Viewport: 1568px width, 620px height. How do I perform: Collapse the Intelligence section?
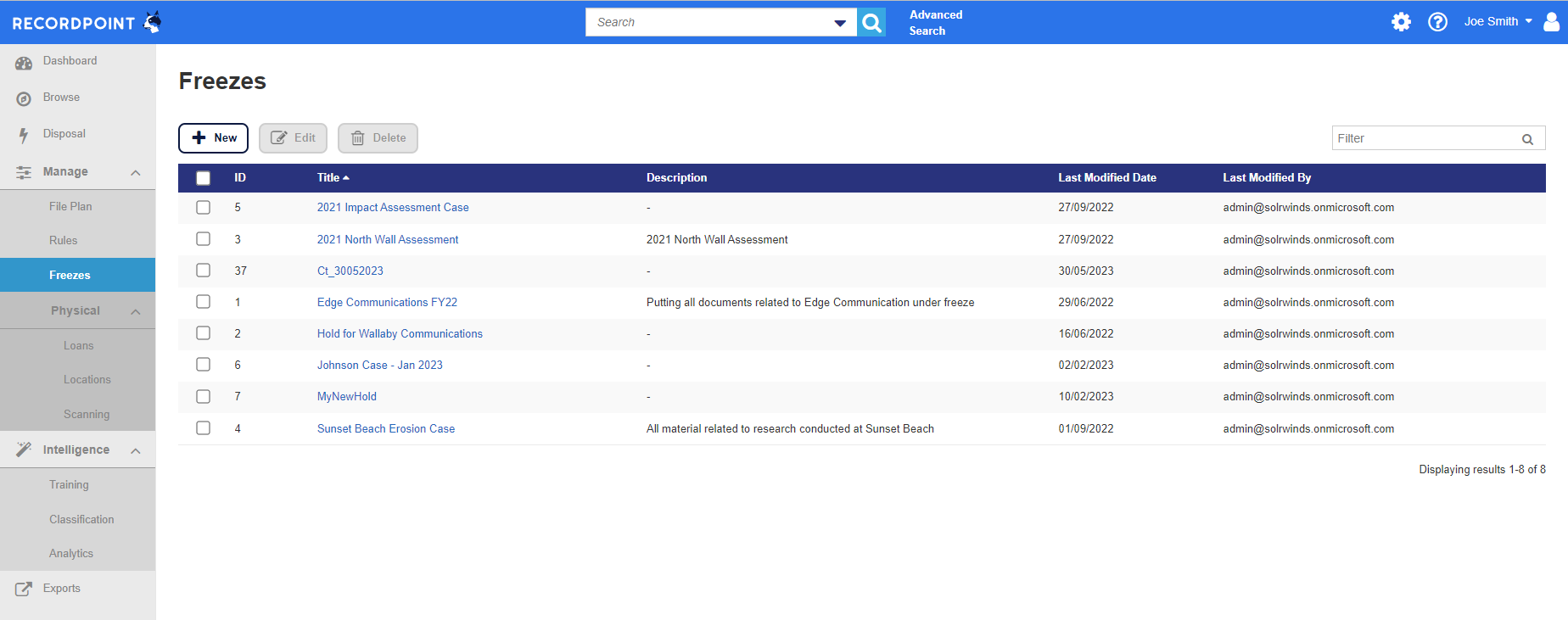pyautogui.click(x=135, y=450)
